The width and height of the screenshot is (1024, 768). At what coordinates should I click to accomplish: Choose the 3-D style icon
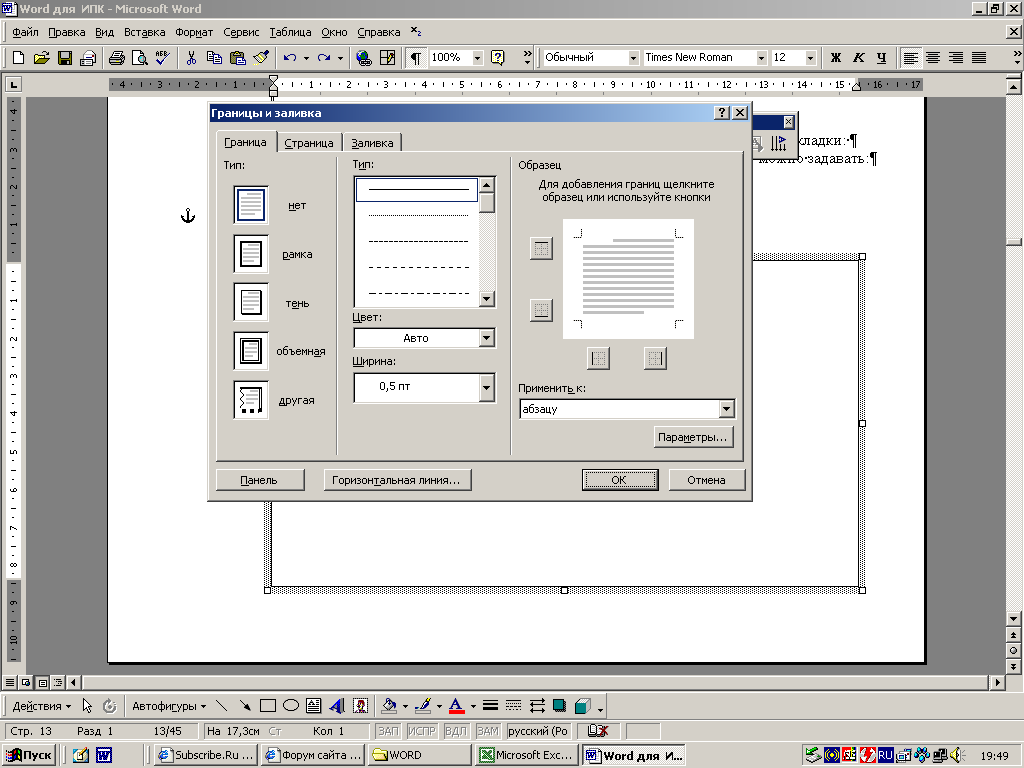[x=583, y=705]
